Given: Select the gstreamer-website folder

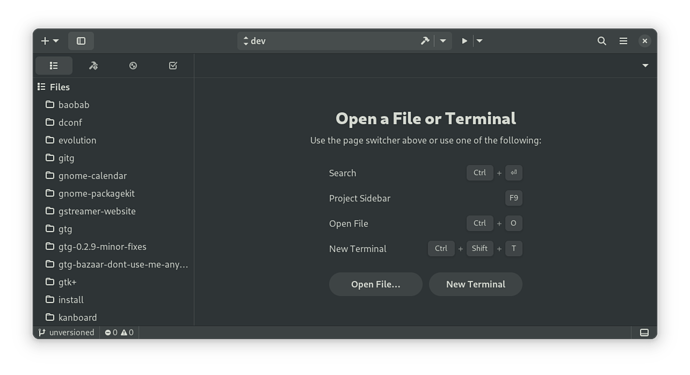Looking at the screenshot, I should tap(114, 211).
